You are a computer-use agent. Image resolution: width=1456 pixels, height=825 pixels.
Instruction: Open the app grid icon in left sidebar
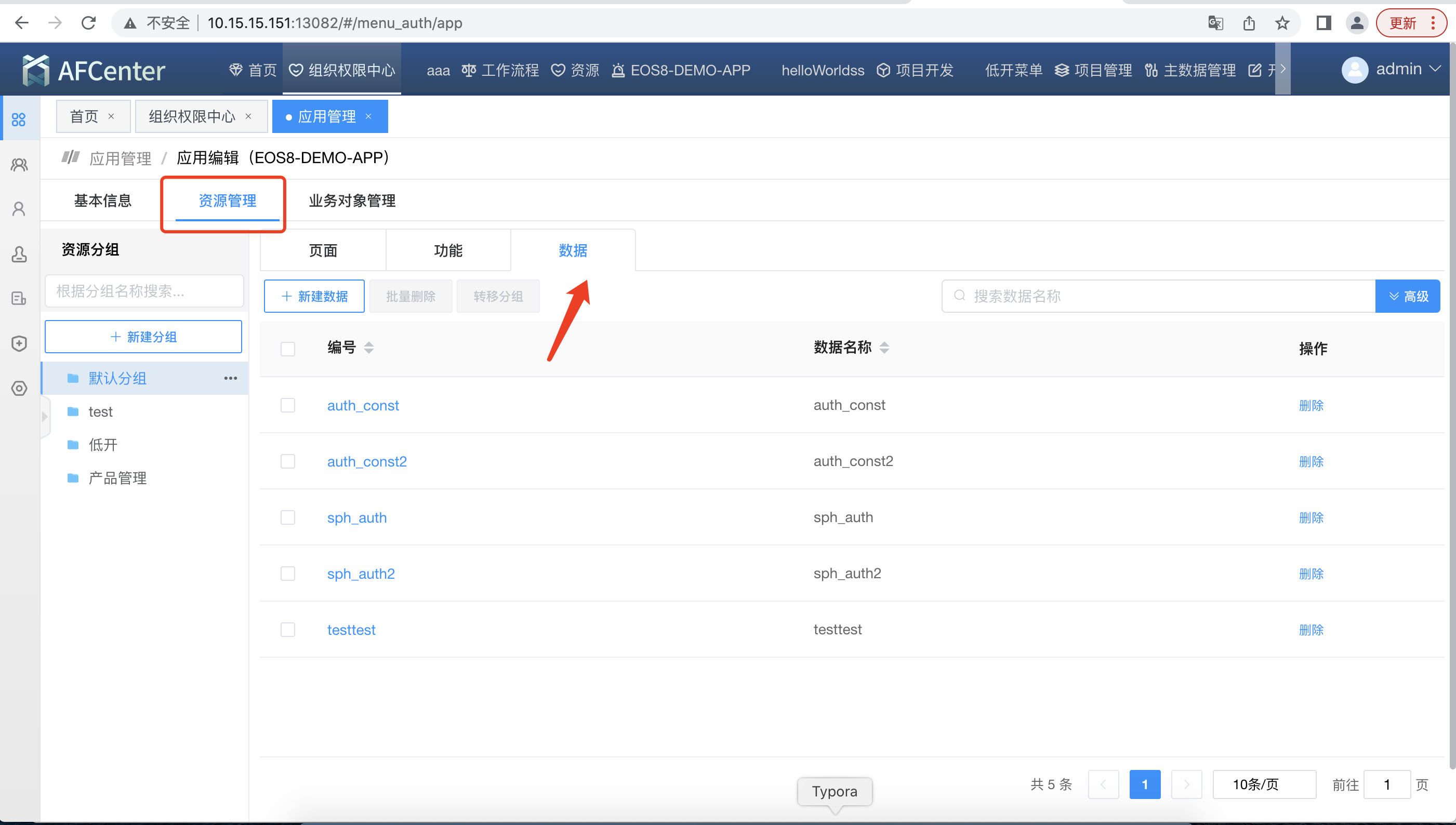click(x=19, y=118)
